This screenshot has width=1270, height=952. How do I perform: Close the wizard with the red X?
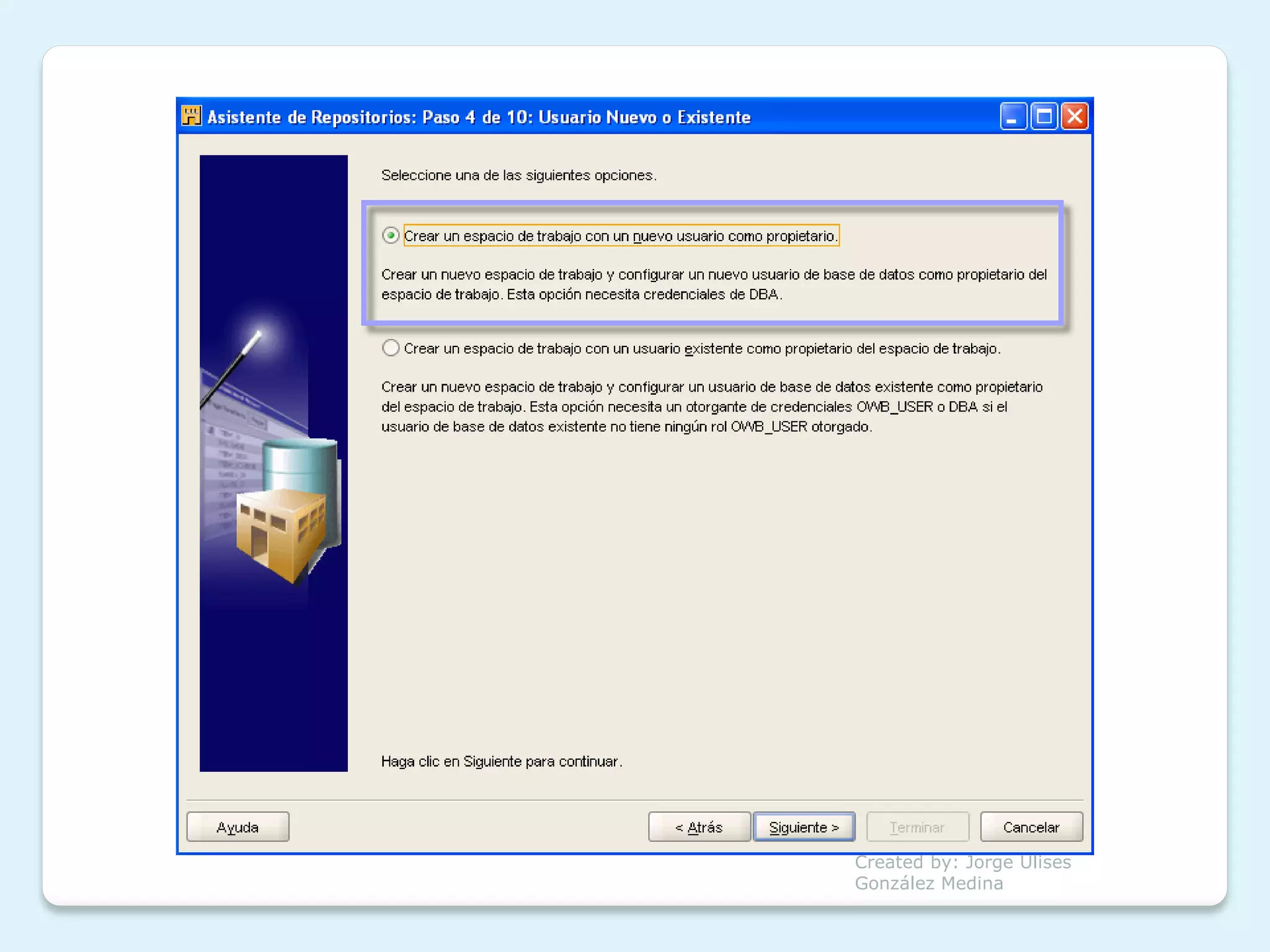pyautogui.click(x=1075, y=117)
